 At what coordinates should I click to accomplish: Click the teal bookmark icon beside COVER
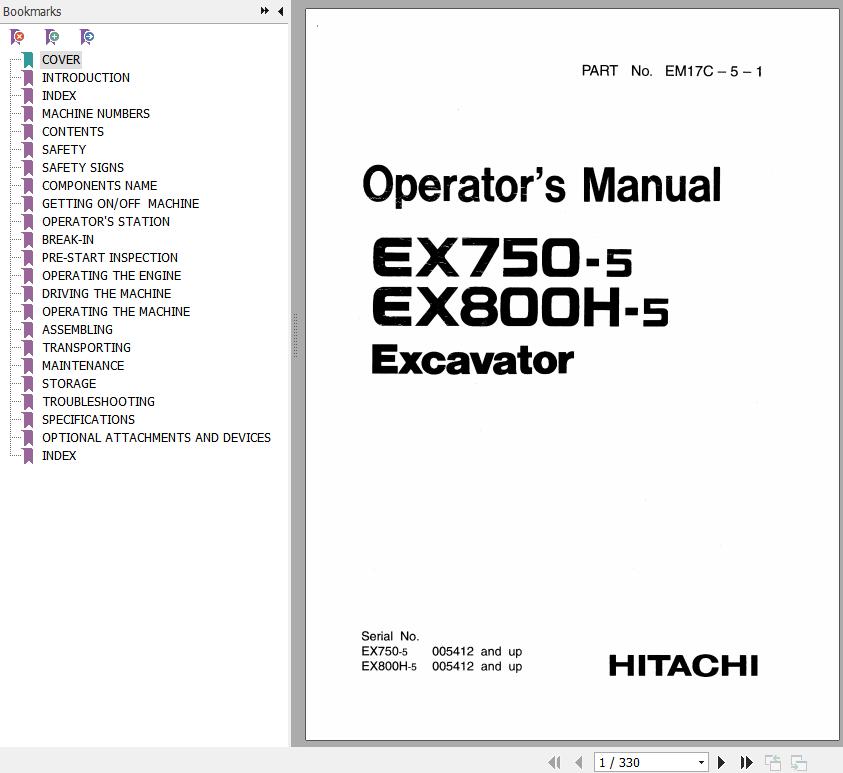pos(28,60)
